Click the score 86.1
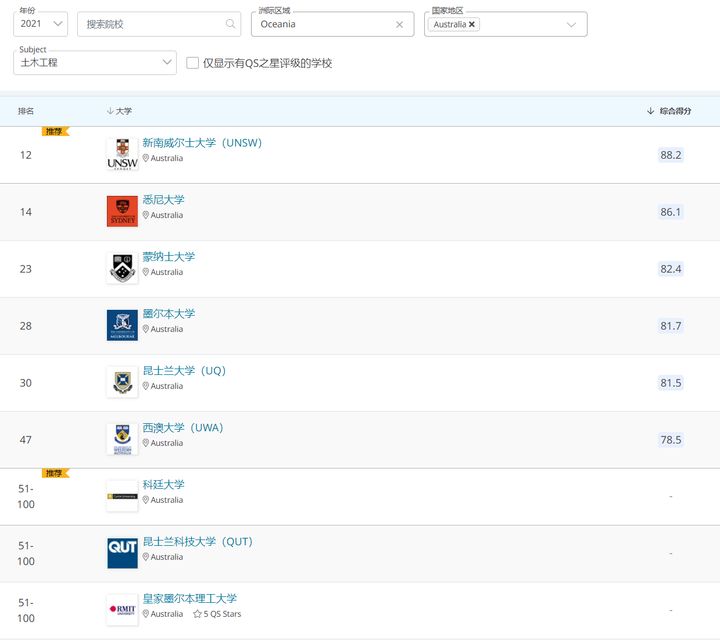Viewport: 720px width, 640px height. point(670,212)
